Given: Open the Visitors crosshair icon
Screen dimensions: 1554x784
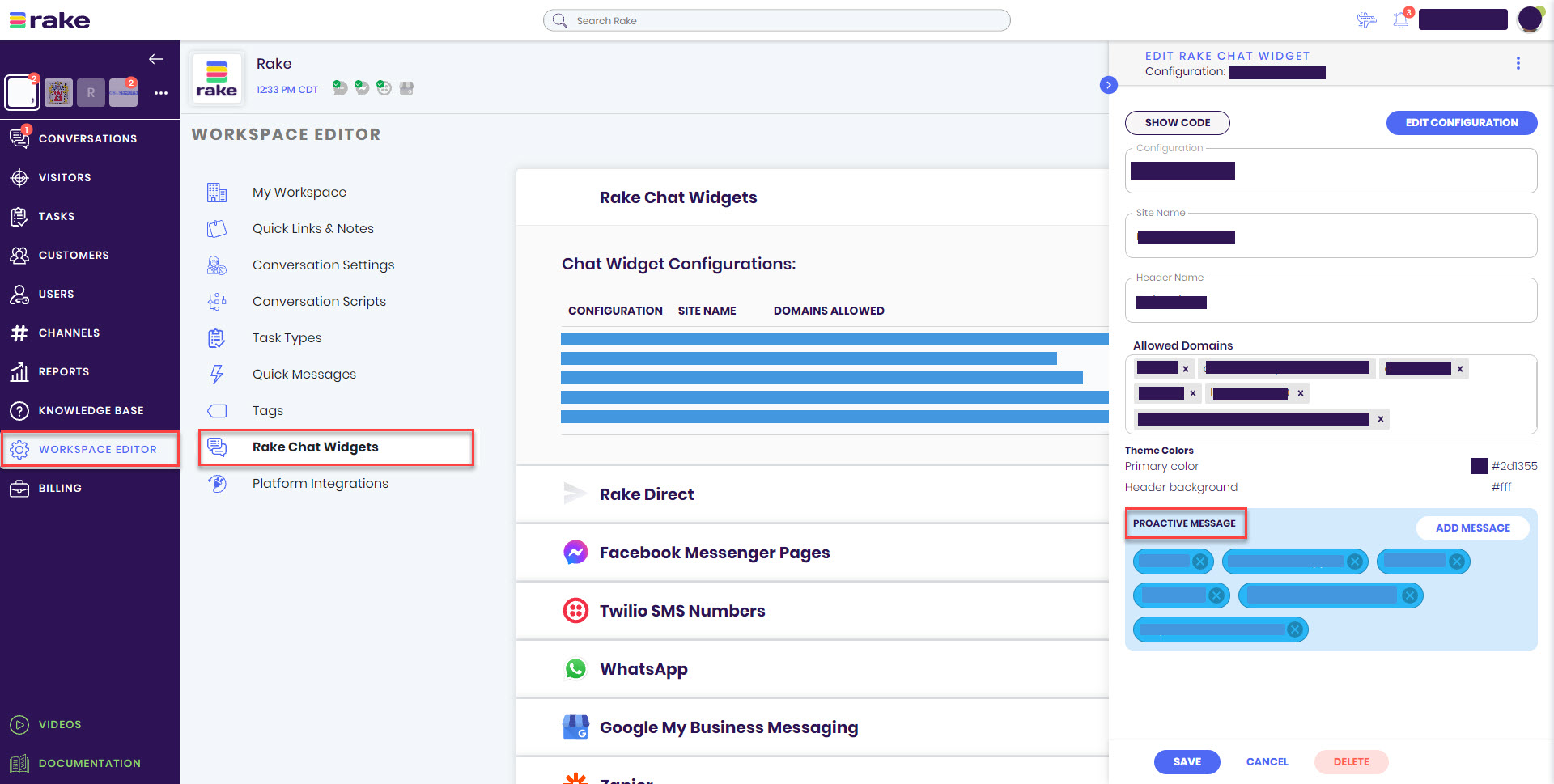Looking at the screenshot, I should 19,177.
